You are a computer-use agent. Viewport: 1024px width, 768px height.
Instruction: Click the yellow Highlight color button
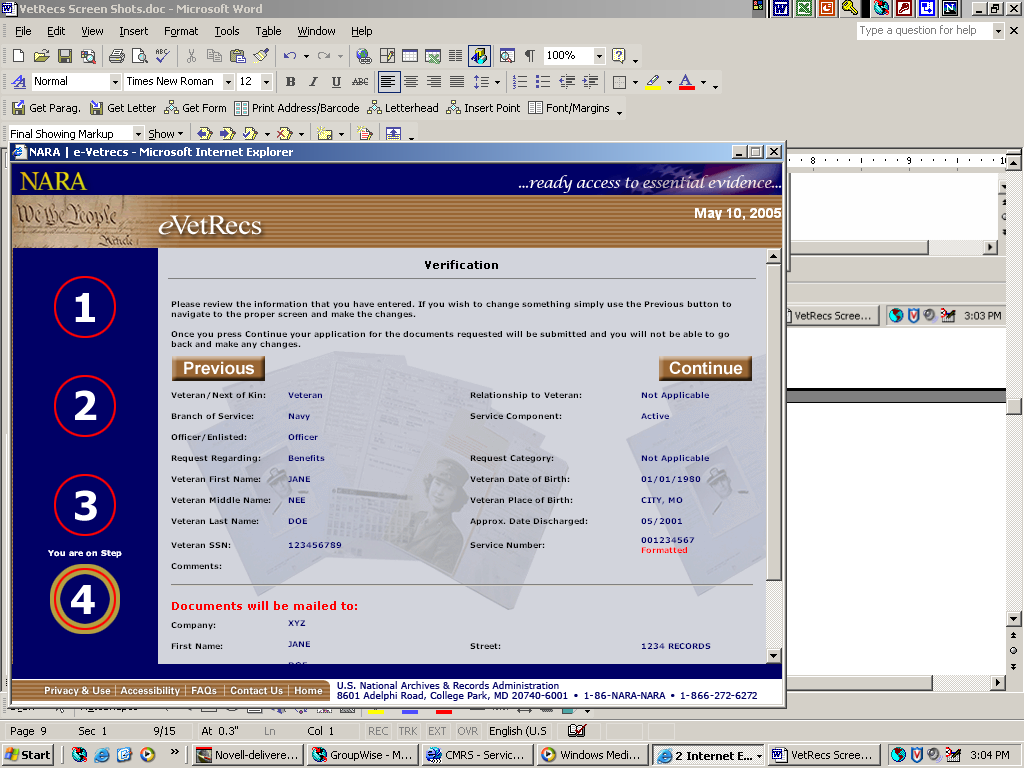pyautogui.click(x=652, y=82)
